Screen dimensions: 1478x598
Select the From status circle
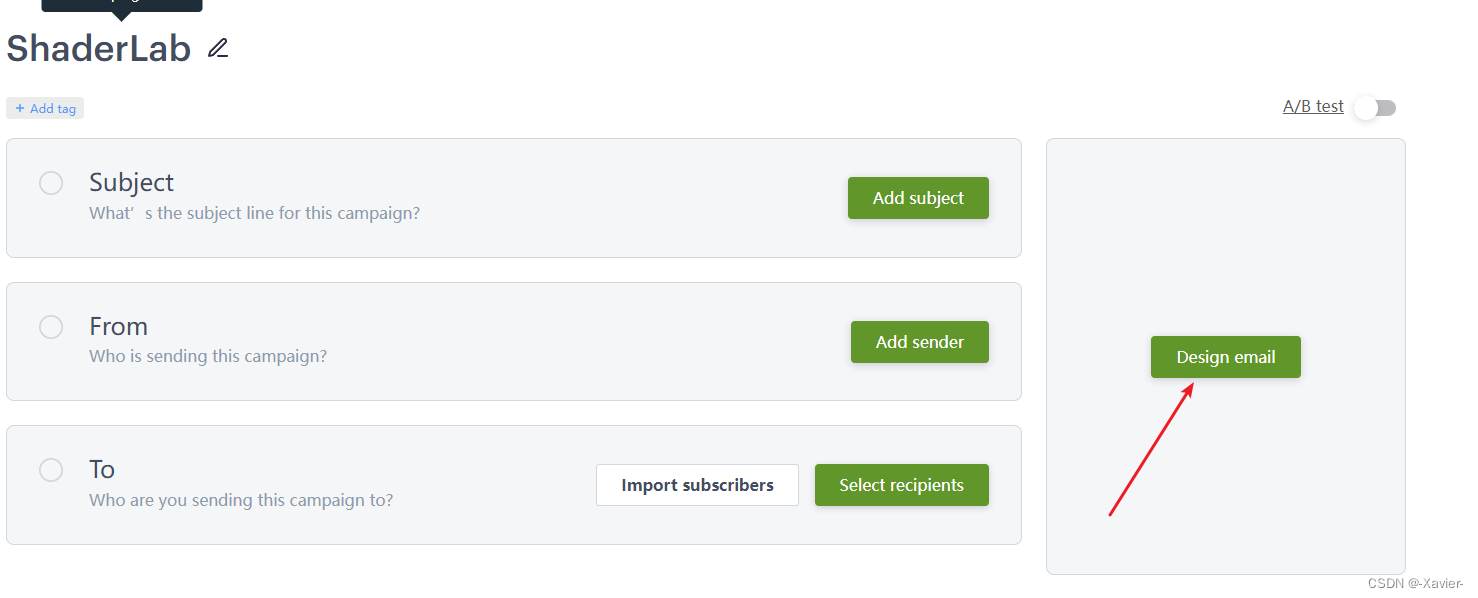(51, 327)
